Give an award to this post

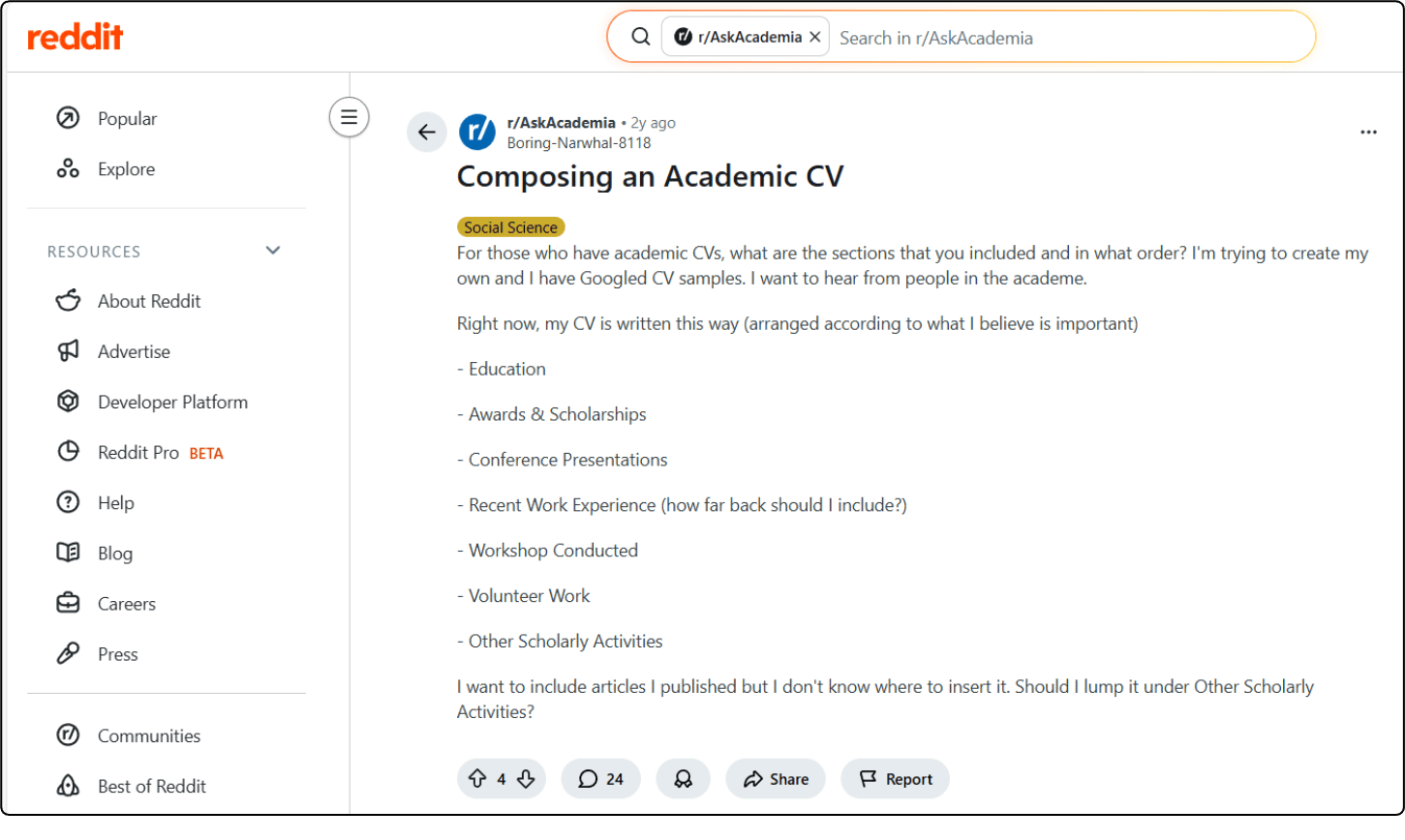(x=683, y=779)
